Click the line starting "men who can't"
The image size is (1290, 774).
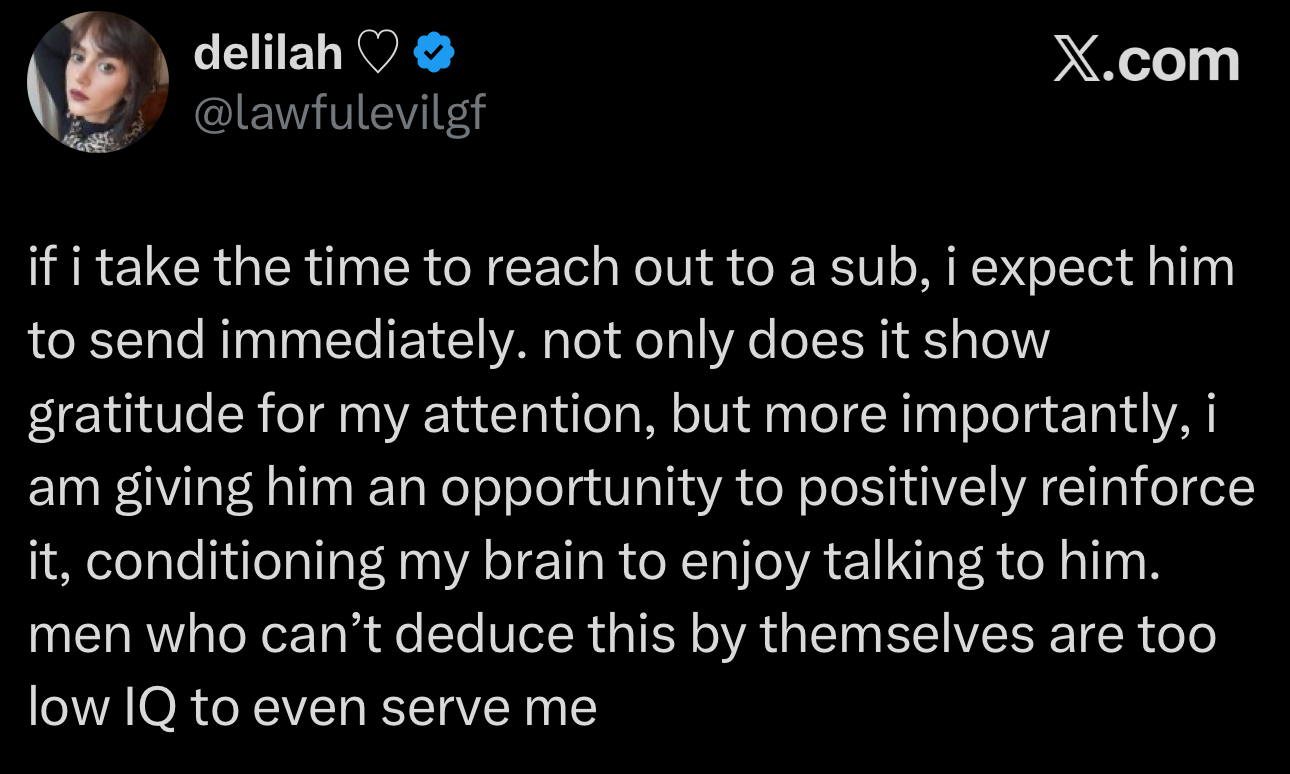[x=622, y=636]
